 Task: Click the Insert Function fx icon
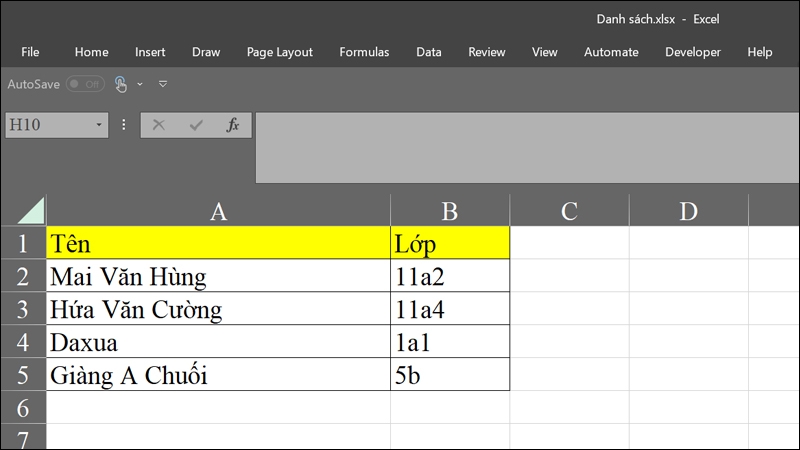[x=233, y=125]
